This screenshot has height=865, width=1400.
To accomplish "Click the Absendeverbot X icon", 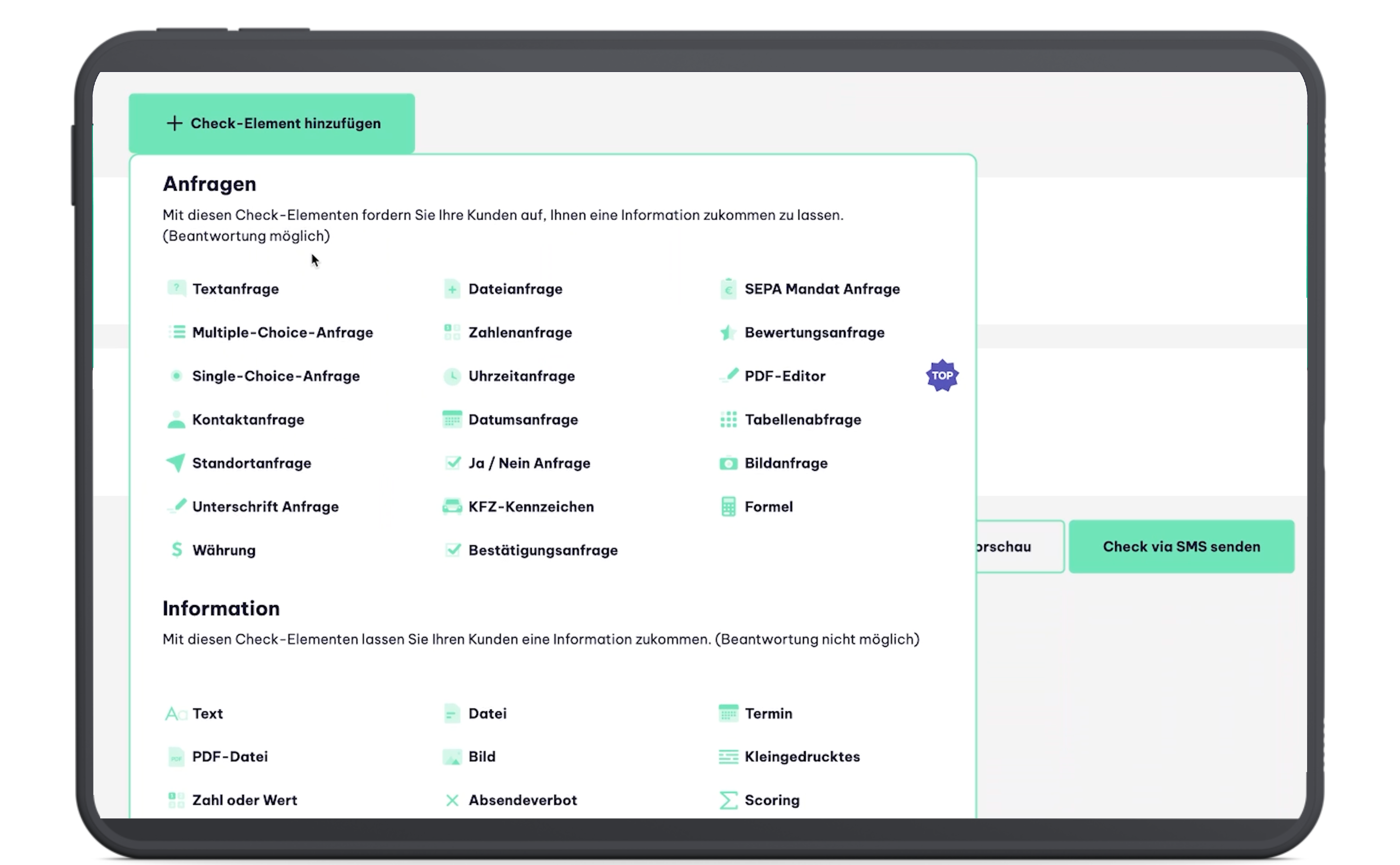I will click(x=452, y=800).
